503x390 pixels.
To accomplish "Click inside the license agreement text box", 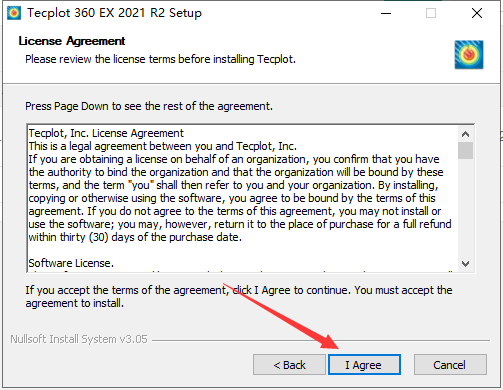I will coord(243,198).
